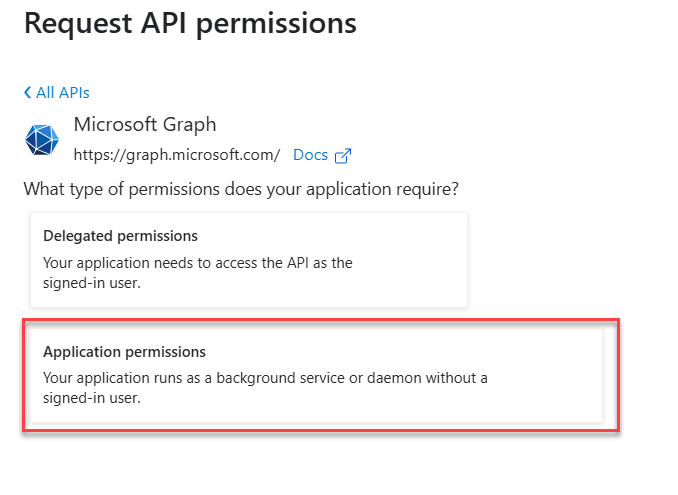Image resolution: width=678 pixels, height=495 pixels.
Task: Open the Docs link
Action: pos(310,155)
